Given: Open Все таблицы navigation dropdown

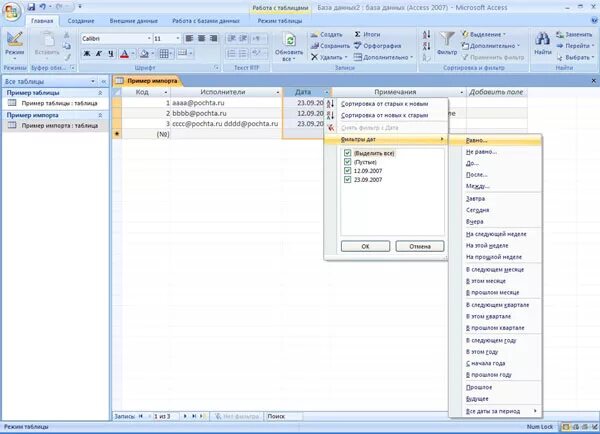Looking at the screenshot, I should click(x=93, y=82).
